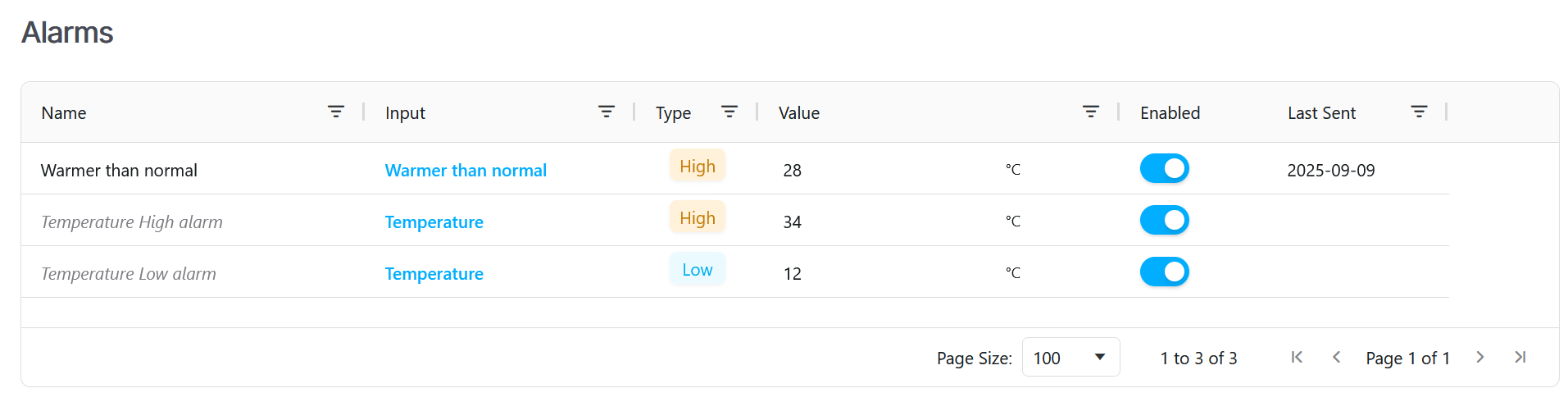This screenshot has height=402, width=1568.
Task: Sort by the Name column header
Action: (x=64, y=113)
